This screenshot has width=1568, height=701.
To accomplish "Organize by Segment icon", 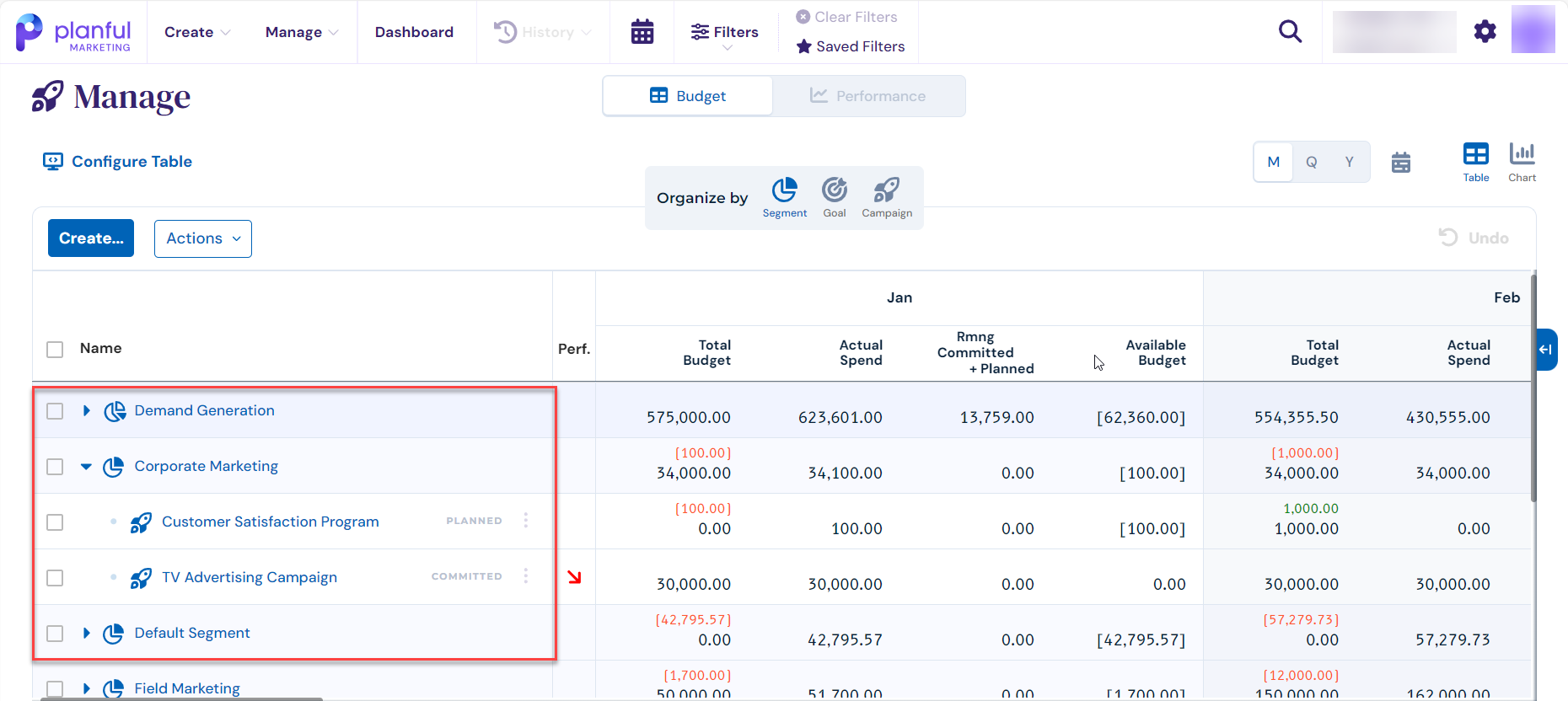I will coord(785,190).
